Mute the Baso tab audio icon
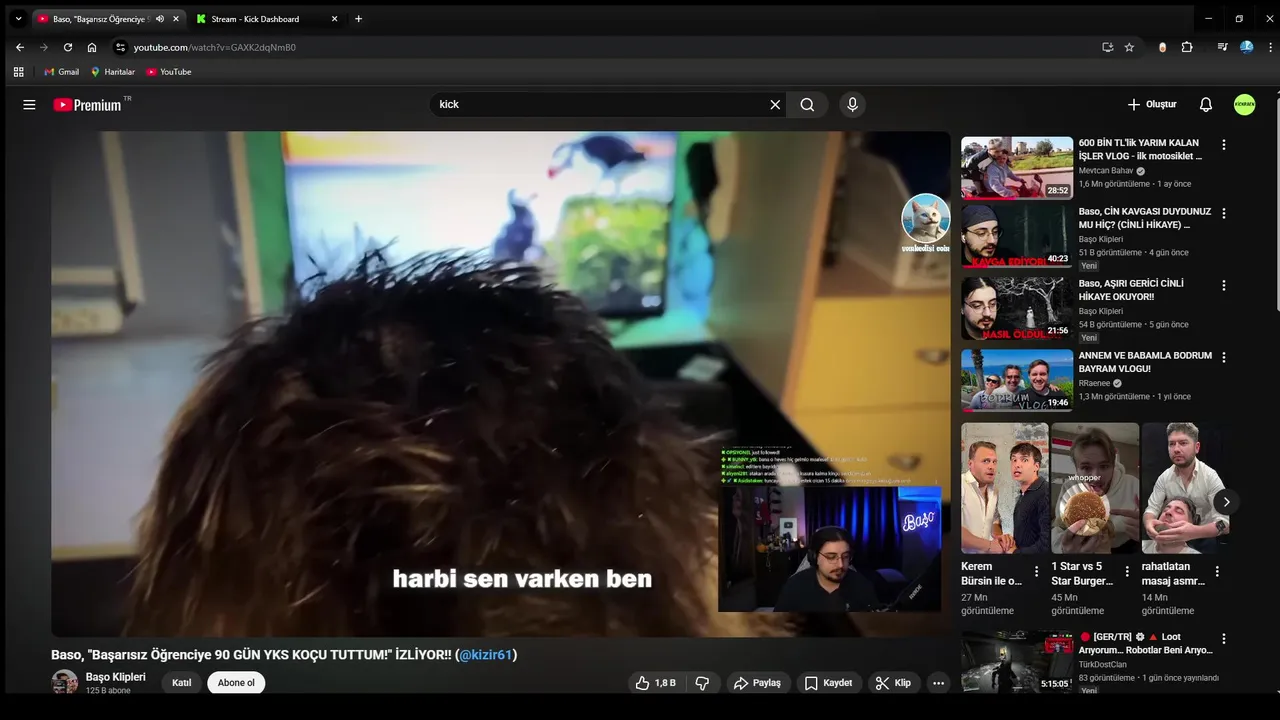Viewport: 1280px width, 720px height. (160, 19)
